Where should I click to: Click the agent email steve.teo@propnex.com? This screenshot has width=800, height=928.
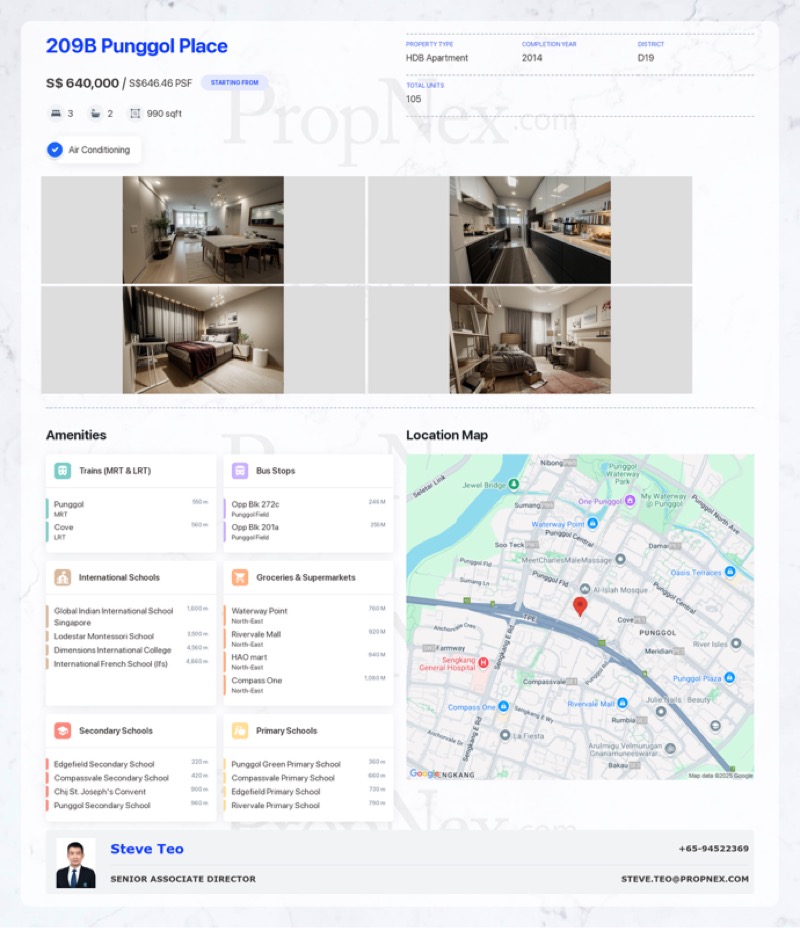click(x=684, y=879)
